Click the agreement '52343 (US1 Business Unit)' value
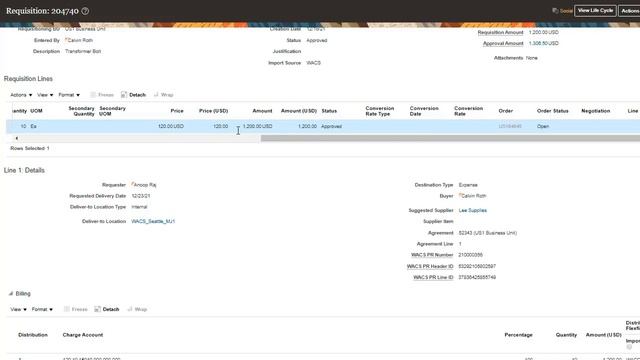The width and height of the screenshot is (640, 360). pos(488,233)
